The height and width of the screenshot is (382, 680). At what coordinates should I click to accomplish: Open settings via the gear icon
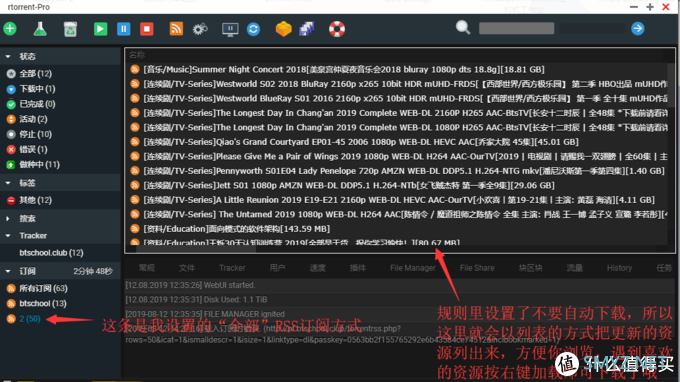coord(200,29)
